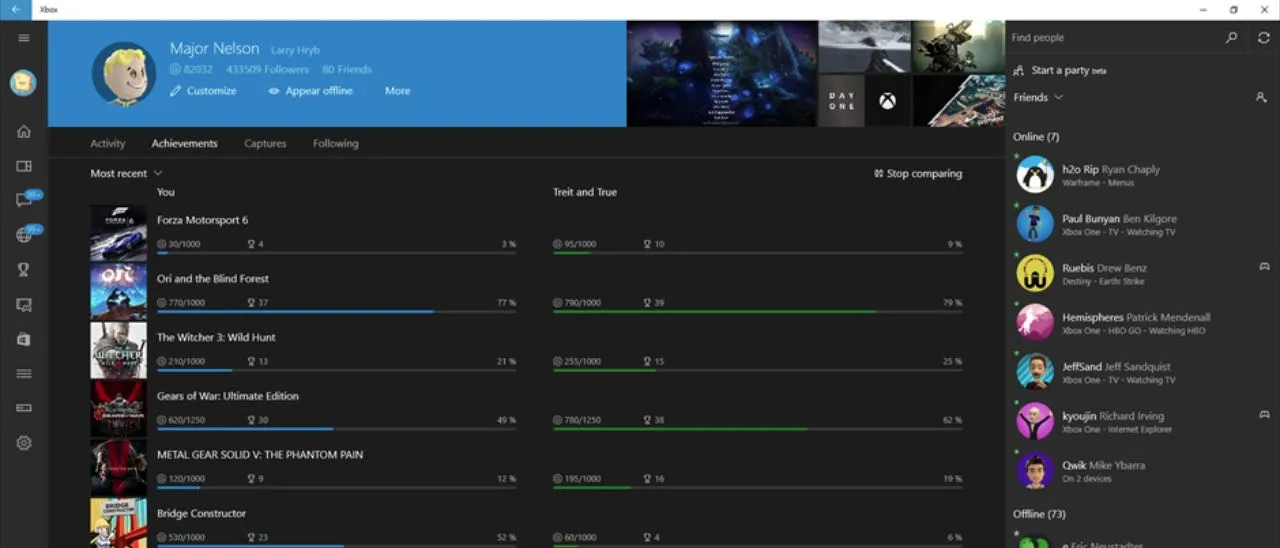Open the Game DVR icon in the sidebar
1280x548 pixels.
[x=24, y=305]
